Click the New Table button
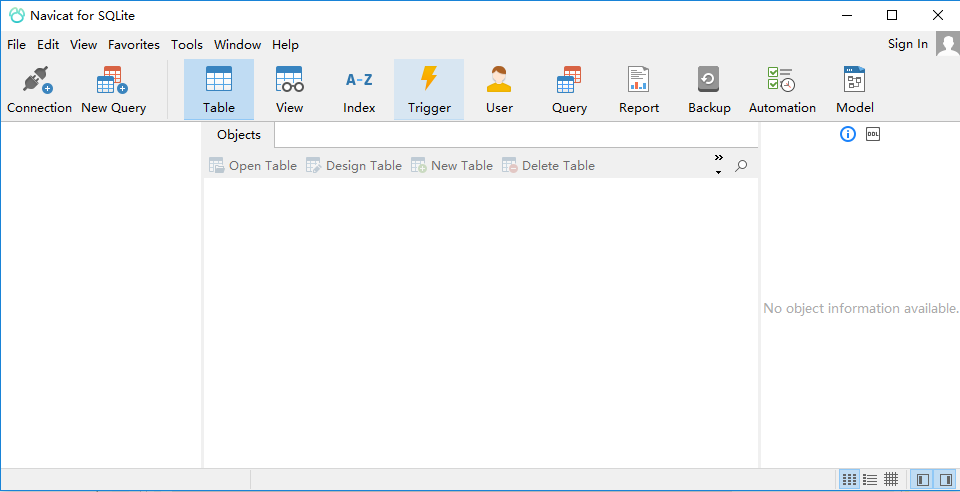 452,165
